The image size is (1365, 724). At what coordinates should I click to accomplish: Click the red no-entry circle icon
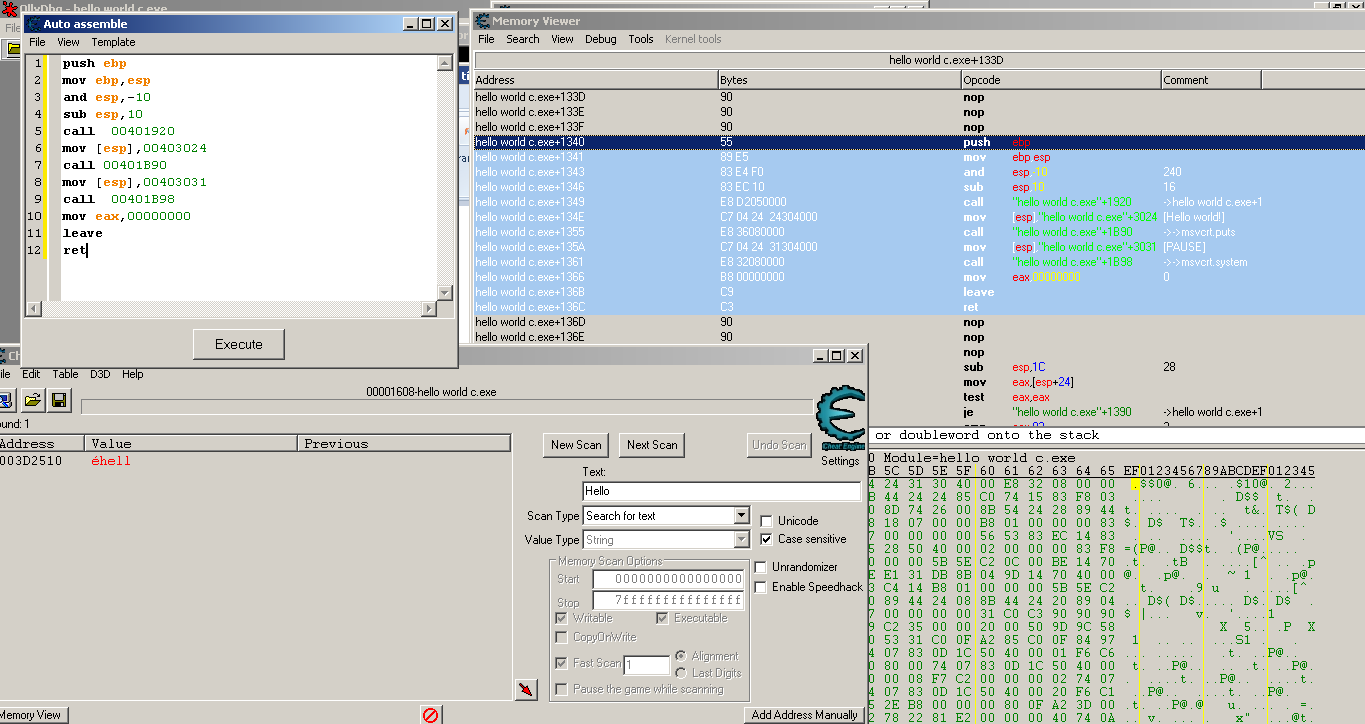point(431,715)
